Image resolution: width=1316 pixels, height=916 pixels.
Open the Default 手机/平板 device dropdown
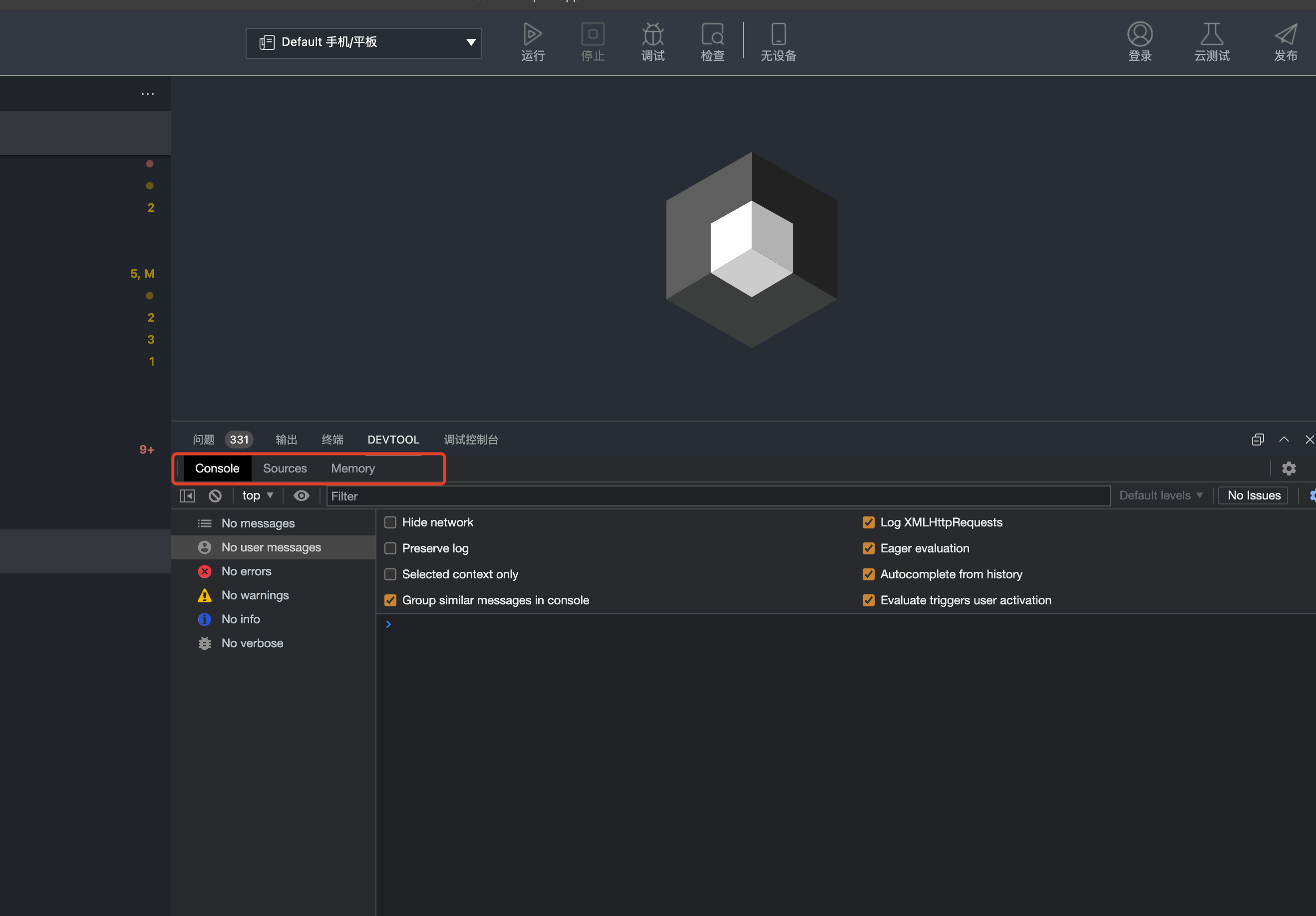point(363,42)
